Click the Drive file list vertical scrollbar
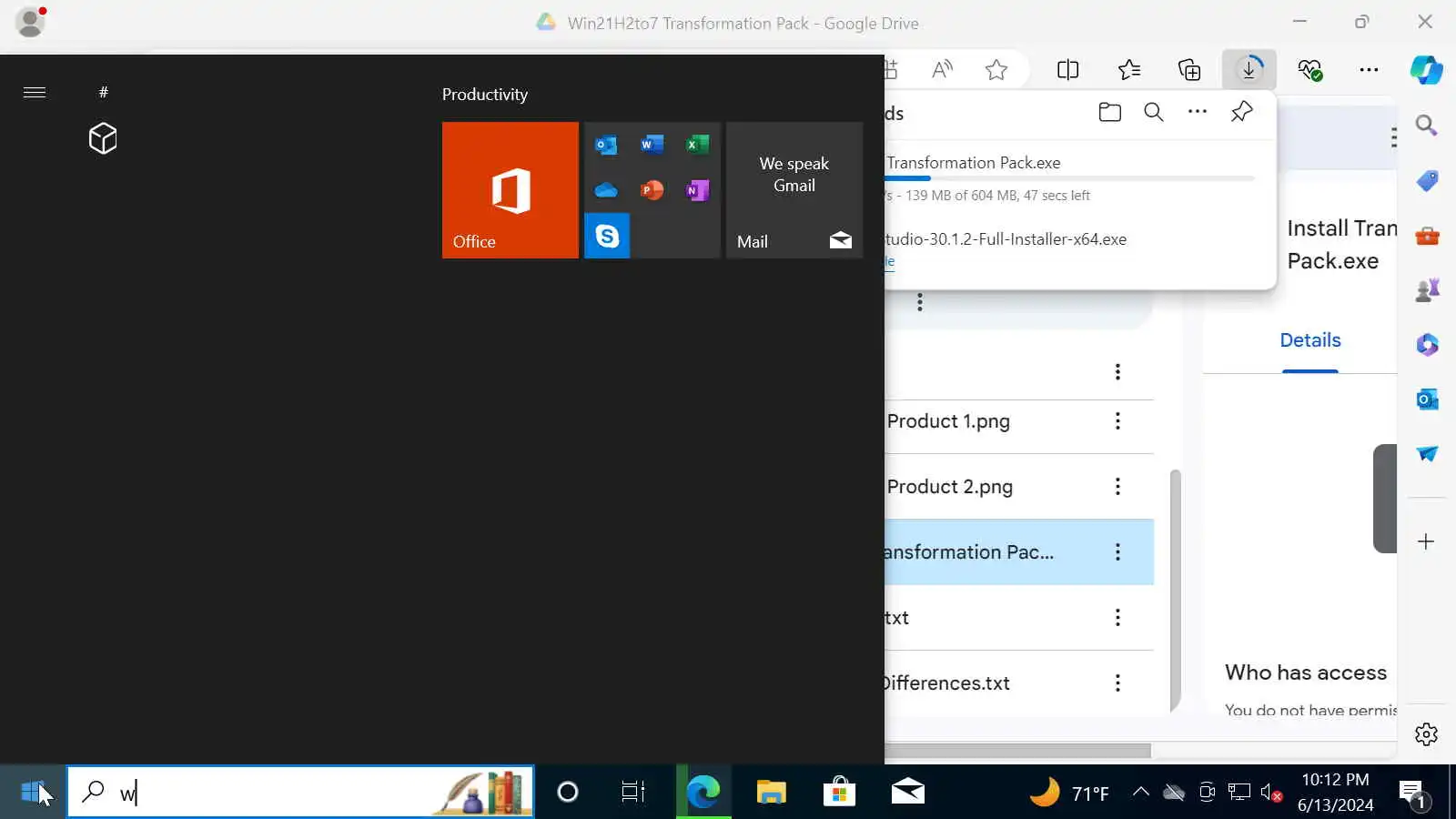1456x819 pixels. (1175, 590)
